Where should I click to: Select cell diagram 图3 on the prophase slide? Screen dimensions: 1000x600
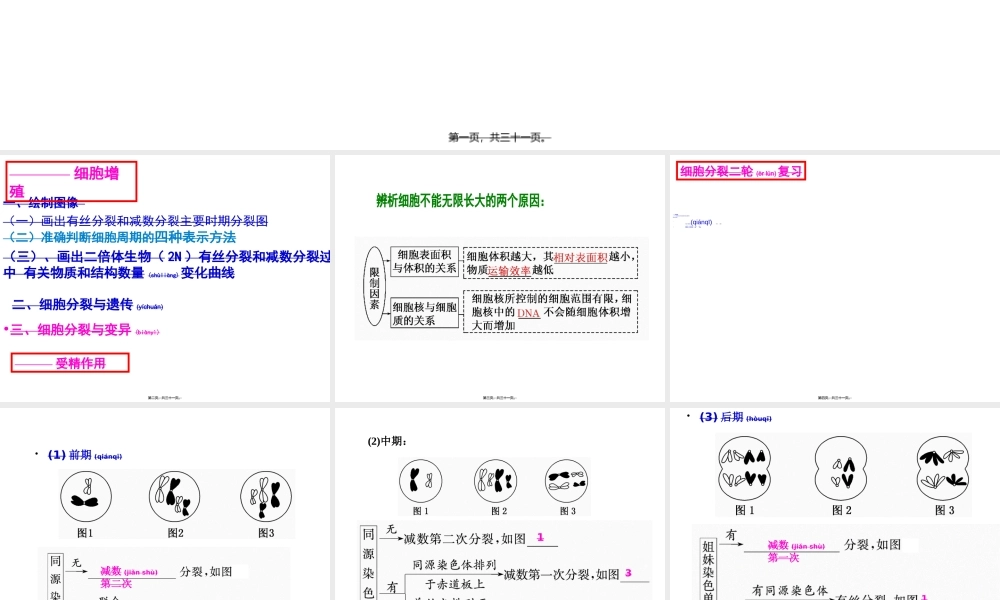tap(264, 495)
